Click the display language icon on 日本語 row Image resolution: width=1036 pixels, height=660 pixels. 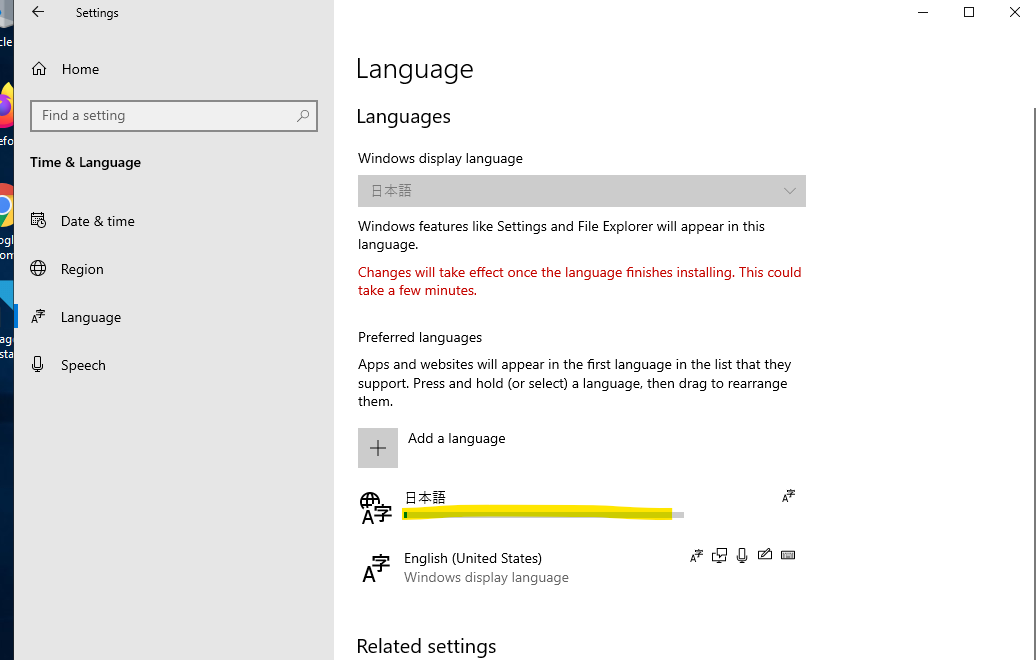788,496
